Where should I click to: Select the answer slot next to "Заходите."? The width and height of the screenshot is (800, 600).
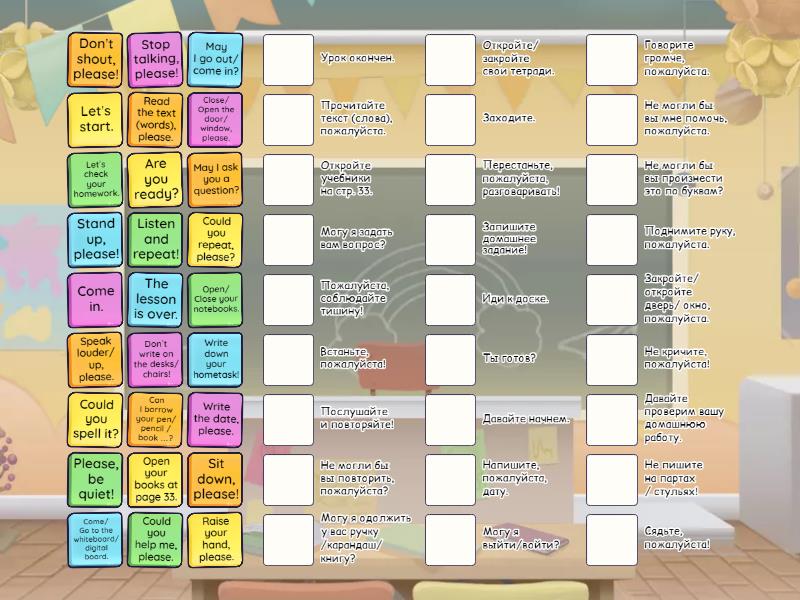tap(450, 119)
